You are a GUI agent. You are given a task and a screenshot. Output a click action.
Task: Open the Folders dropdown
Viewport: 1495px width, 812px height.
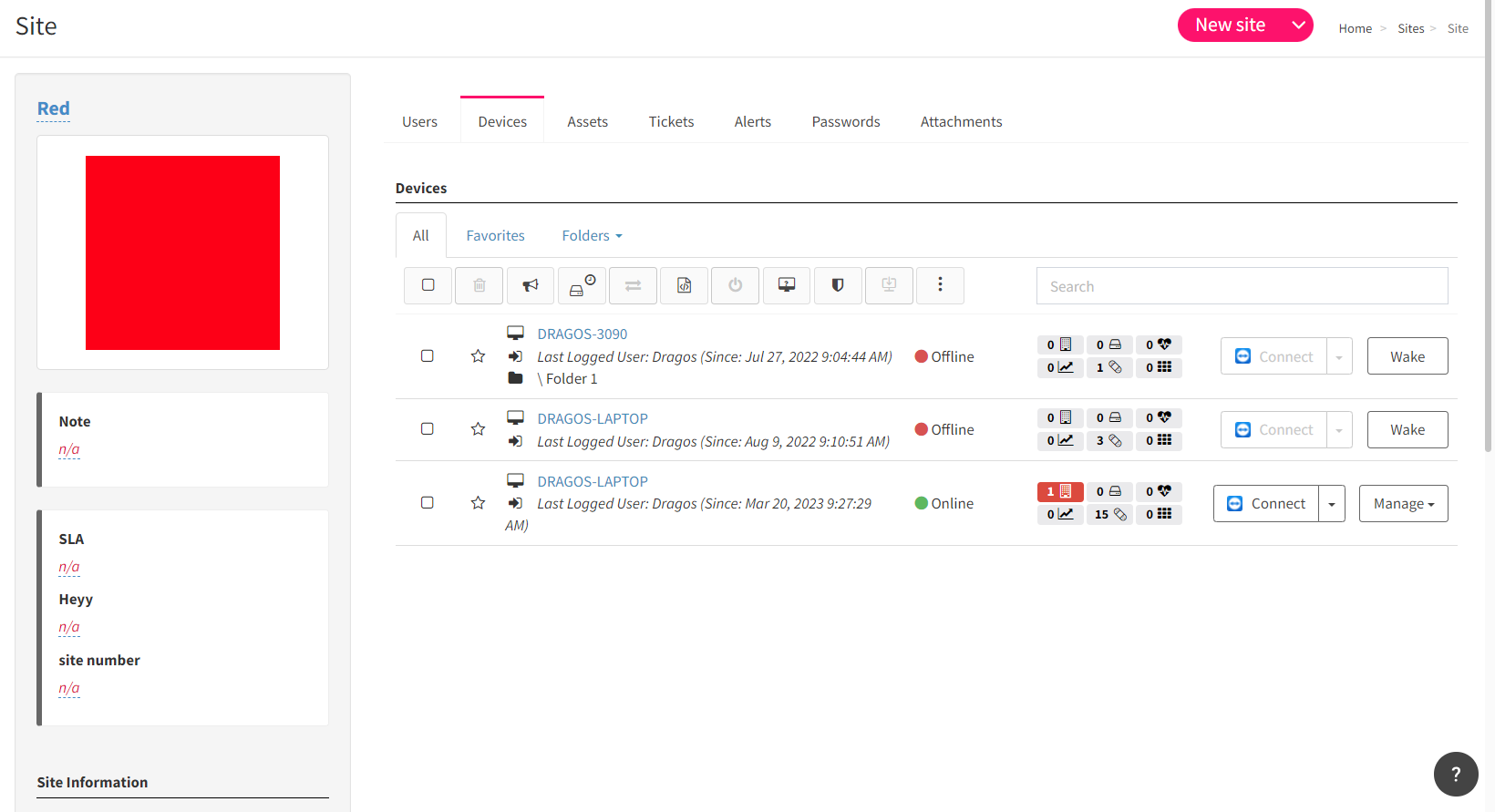(x=592, y=236)
